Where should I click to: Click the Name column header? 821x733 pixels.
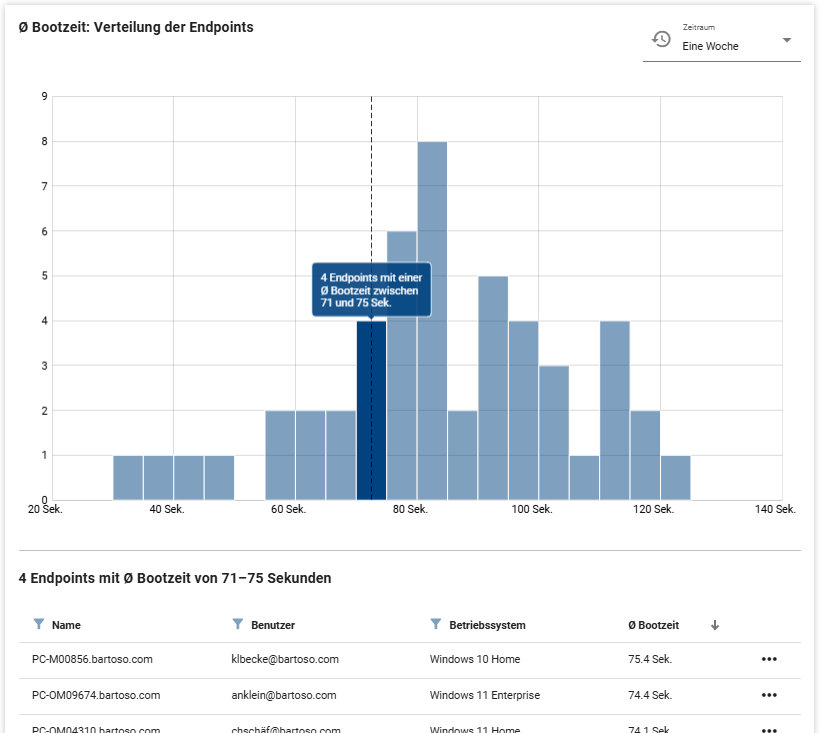click(x=66, y=625)
